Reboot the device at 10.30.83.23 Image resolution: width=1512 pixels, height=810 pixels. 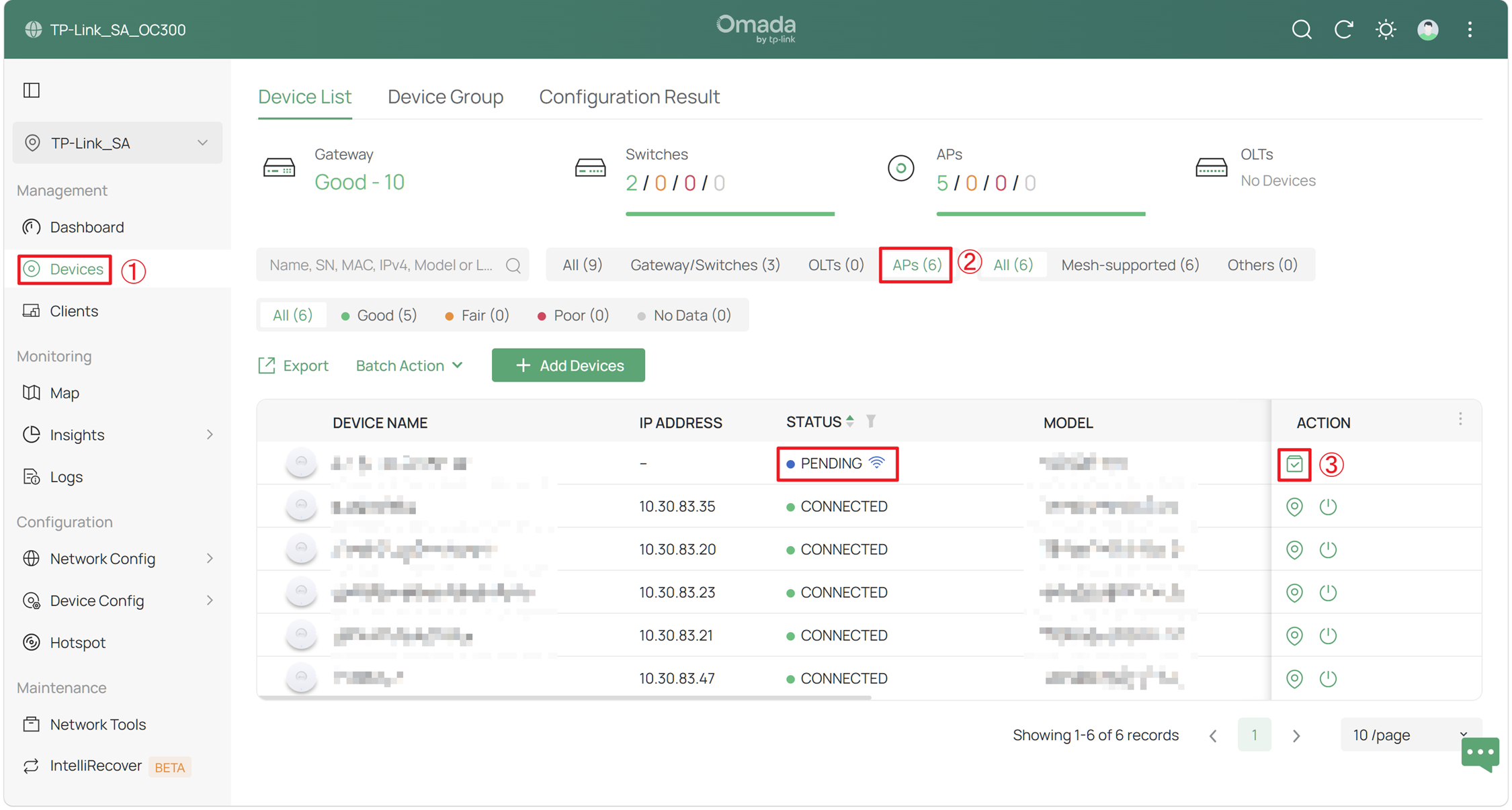[x=1328, y=592]
